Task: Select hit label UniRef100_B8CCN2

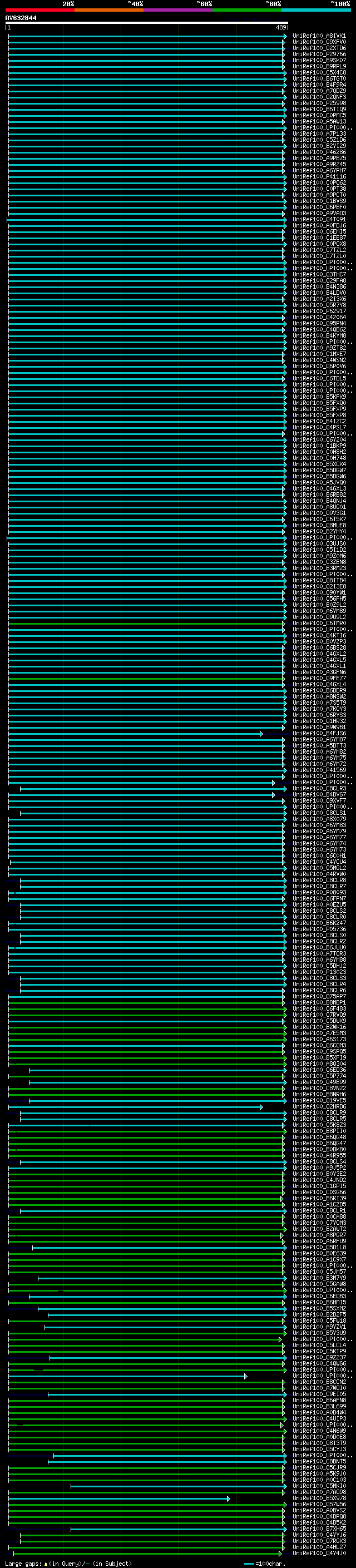Action: (319, 1382)
